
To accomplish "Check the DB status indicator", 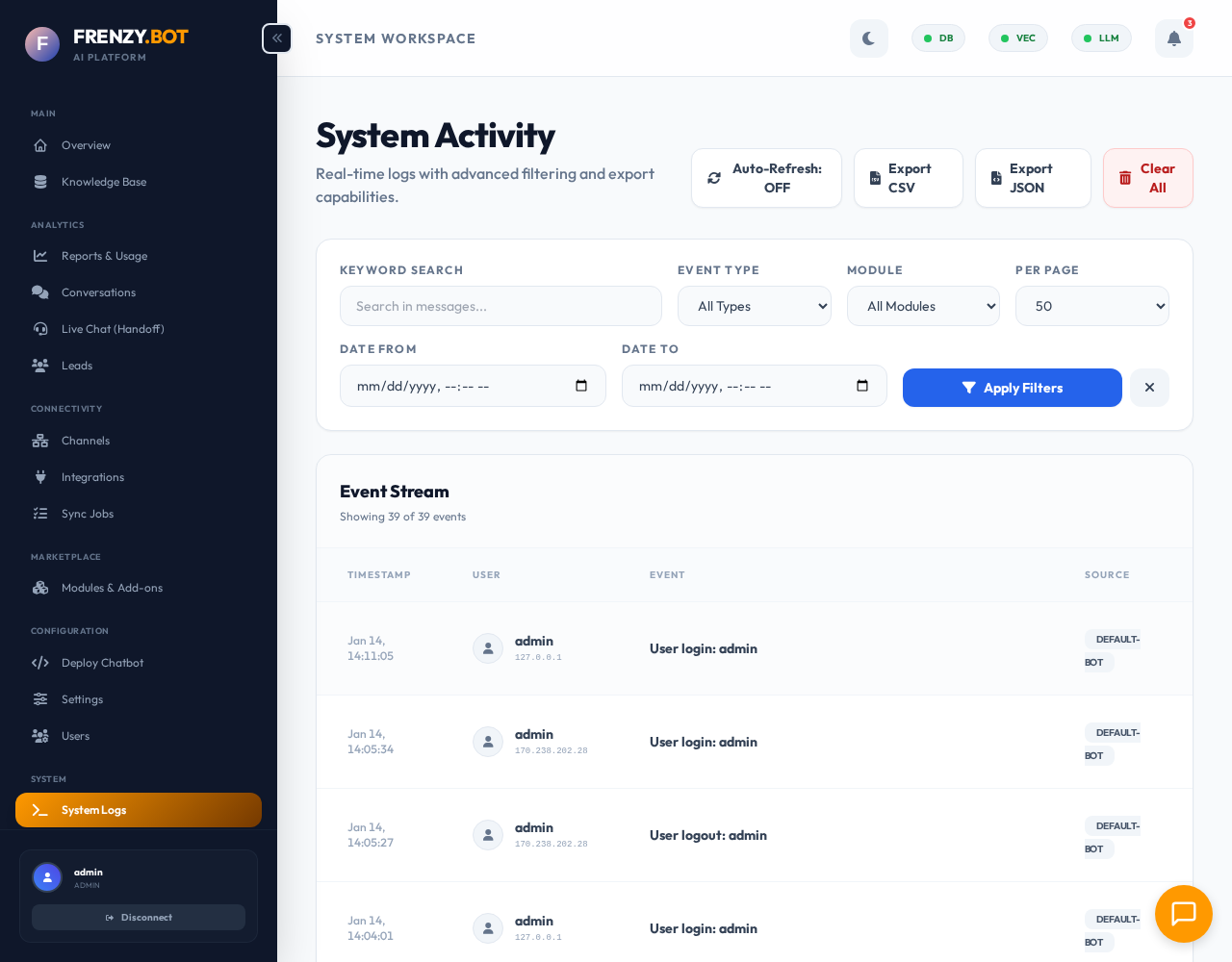I will point(937,38).
